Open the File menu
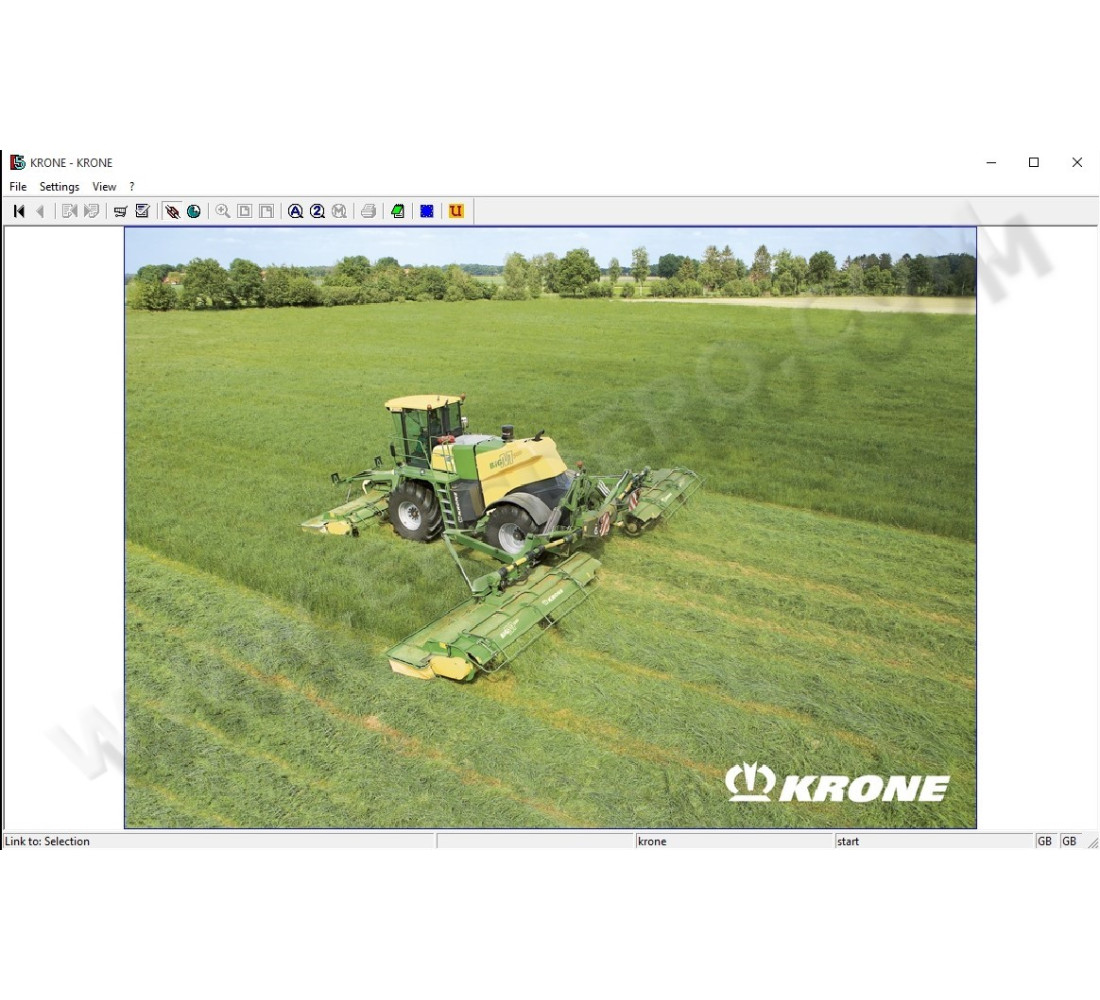The width and height of the screenshot is (1100, 1000). point(17,186)
